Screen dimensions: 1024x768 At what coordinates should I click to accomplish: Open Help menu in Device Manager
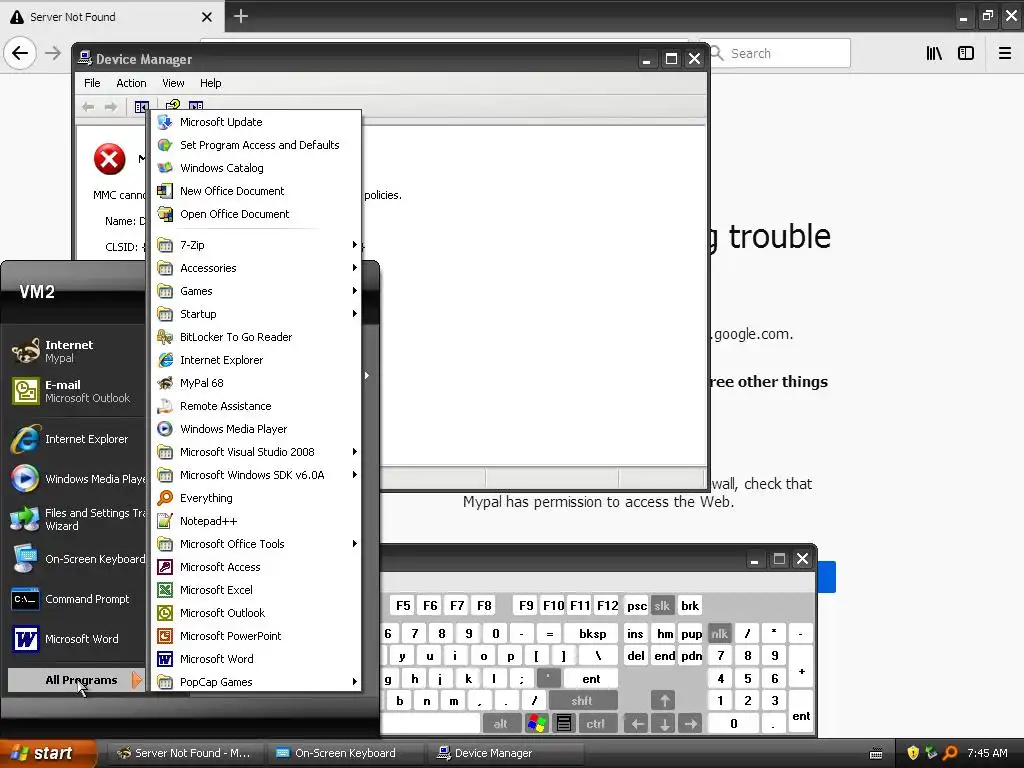point(210,83)
